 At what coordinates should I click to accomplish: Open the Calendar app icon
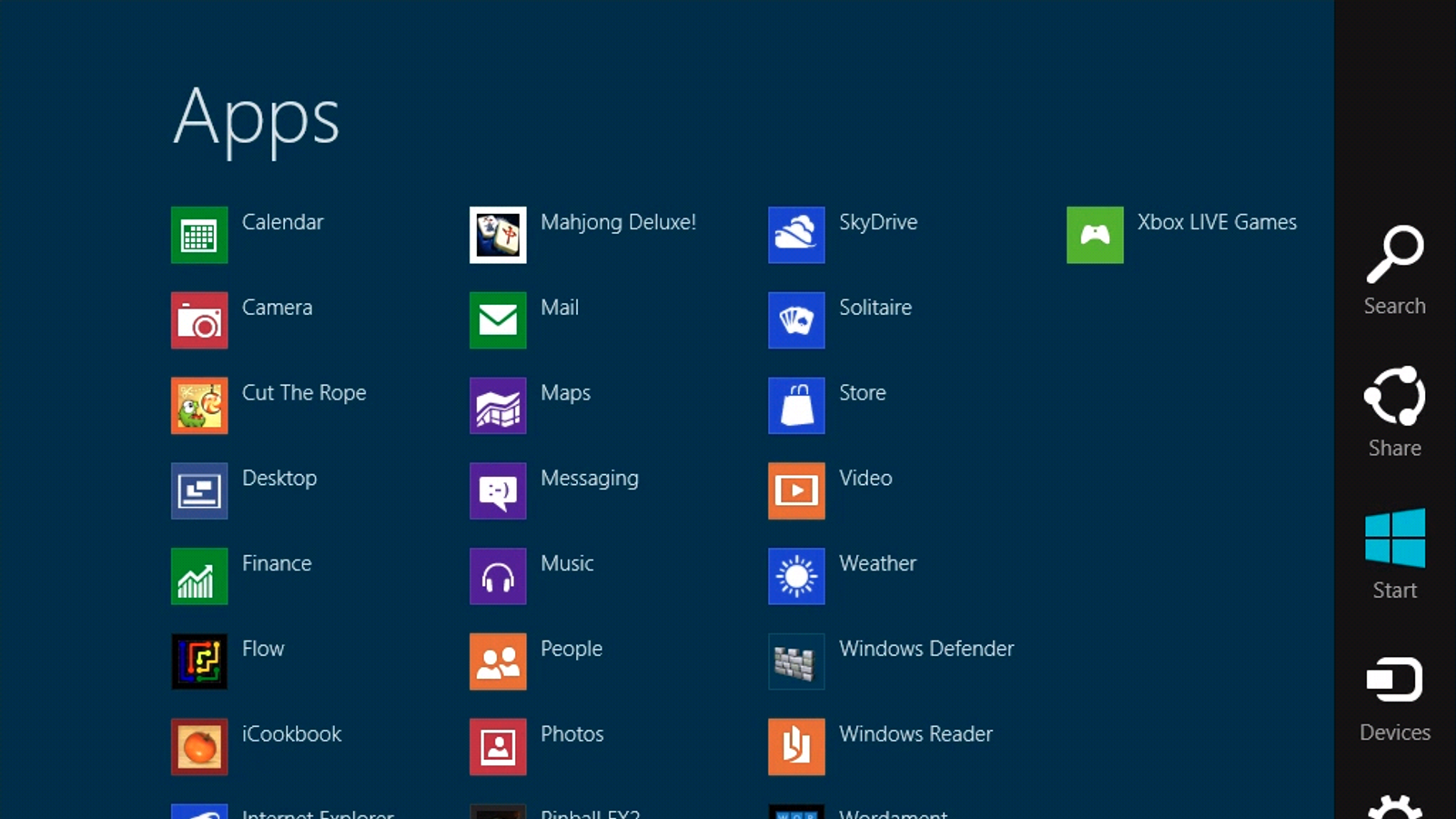tap(199, 235)
